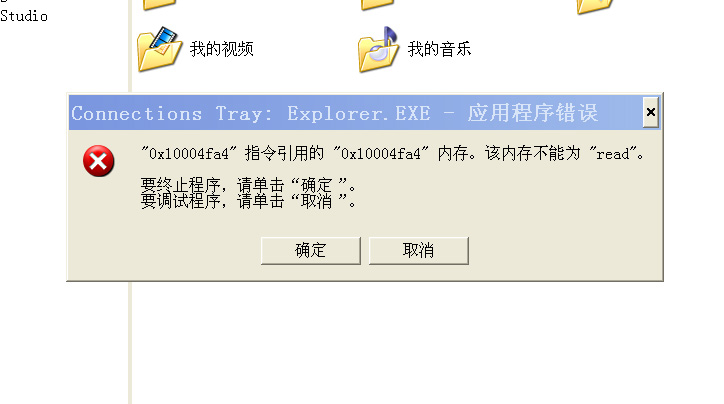The image size is (724, 404).
Task: Click the 0x10004fa4 memory error message text
Action: click(392, 153)
